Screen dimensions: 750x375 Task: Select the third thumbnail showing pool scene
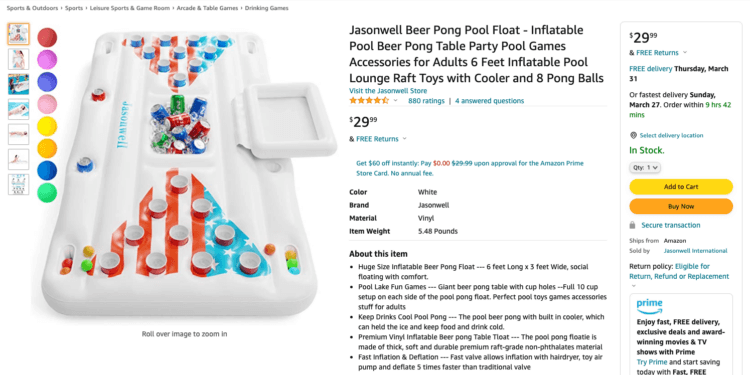19,84
